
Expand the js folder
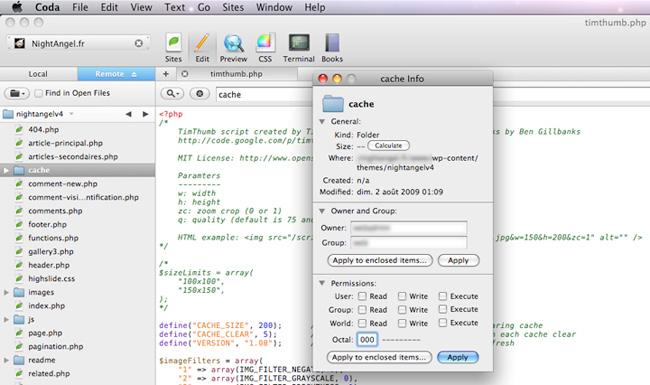(x=6, y=320)
